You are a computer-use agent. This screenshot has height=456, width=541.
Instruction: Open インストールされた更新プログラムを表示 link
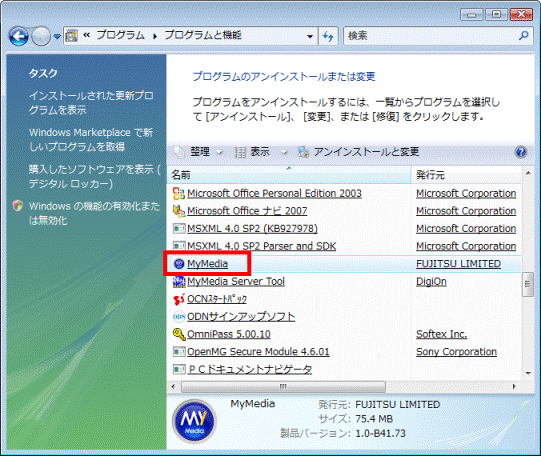[x=91, y=103]
